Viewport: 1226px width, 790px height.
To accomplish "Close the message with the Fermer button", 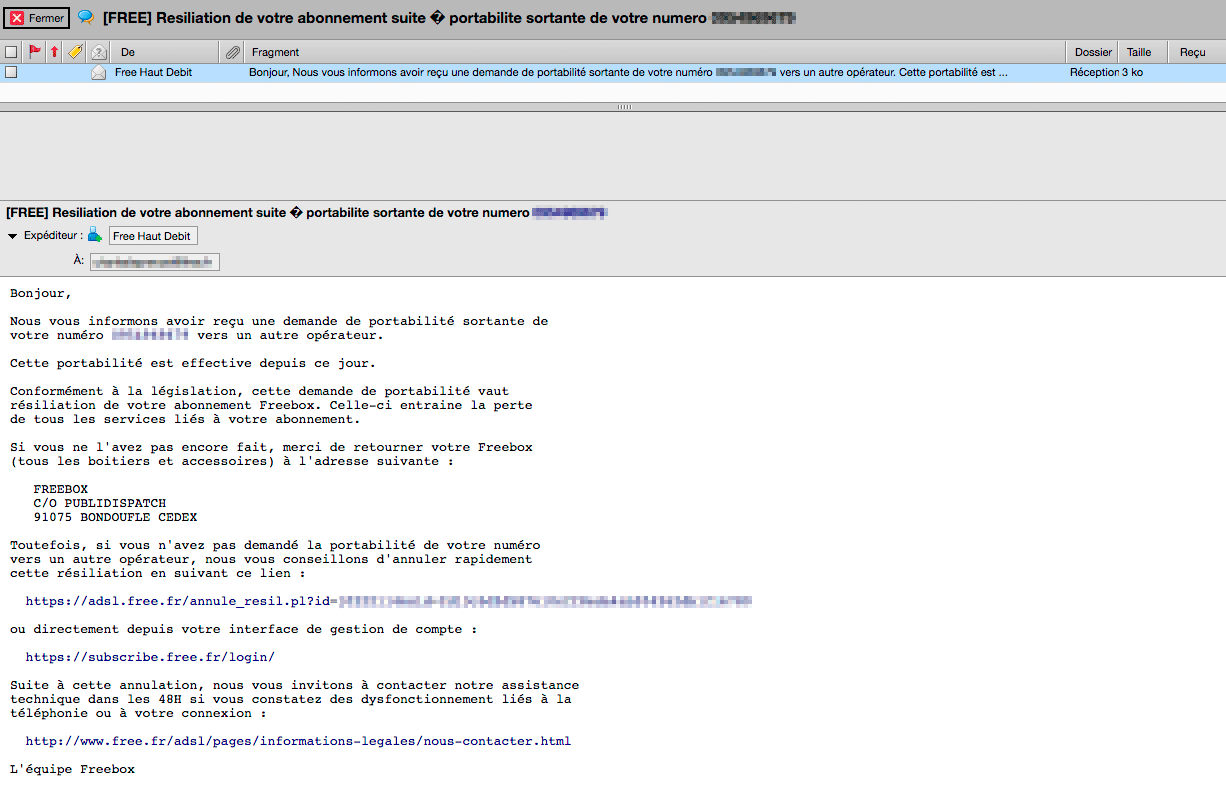I will coord(36,18).
